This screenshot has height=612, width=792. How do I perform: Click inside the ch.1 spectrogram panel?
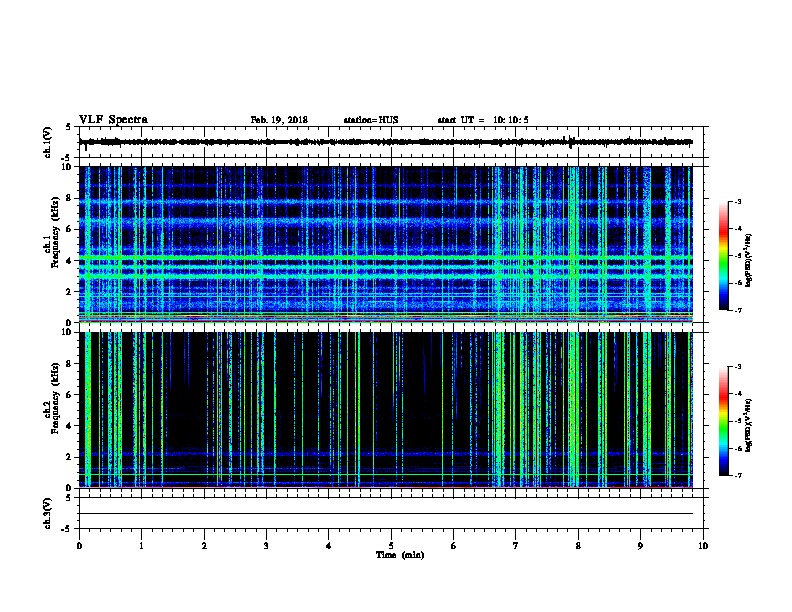[x=386, y=244]
